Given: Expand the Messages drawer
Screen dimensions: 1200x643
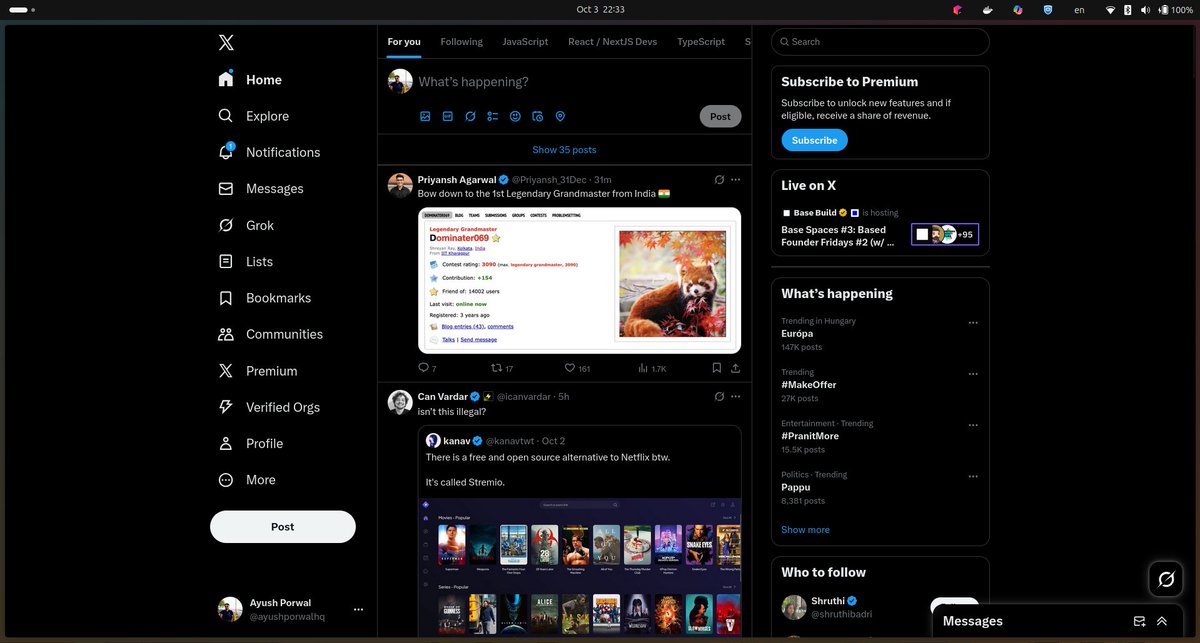Looking at the screenshot, I should [x=1162, y=621].
